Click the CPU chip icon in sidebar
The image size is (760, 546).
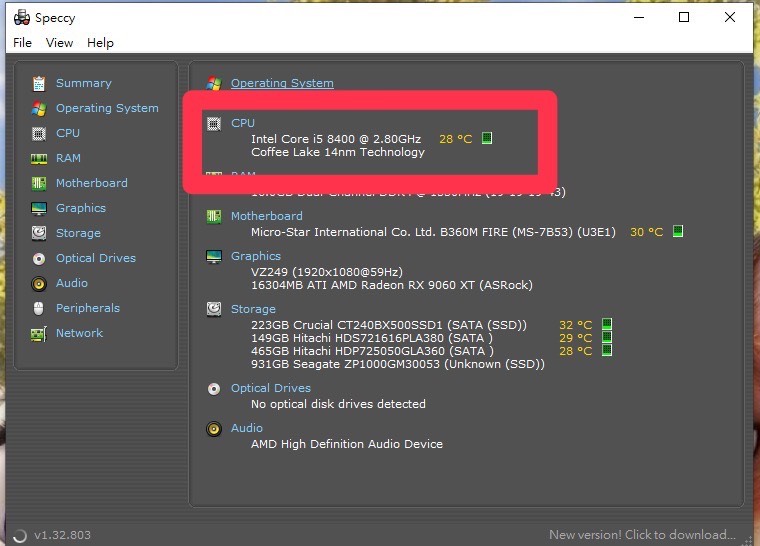click(x=39, y=133)
